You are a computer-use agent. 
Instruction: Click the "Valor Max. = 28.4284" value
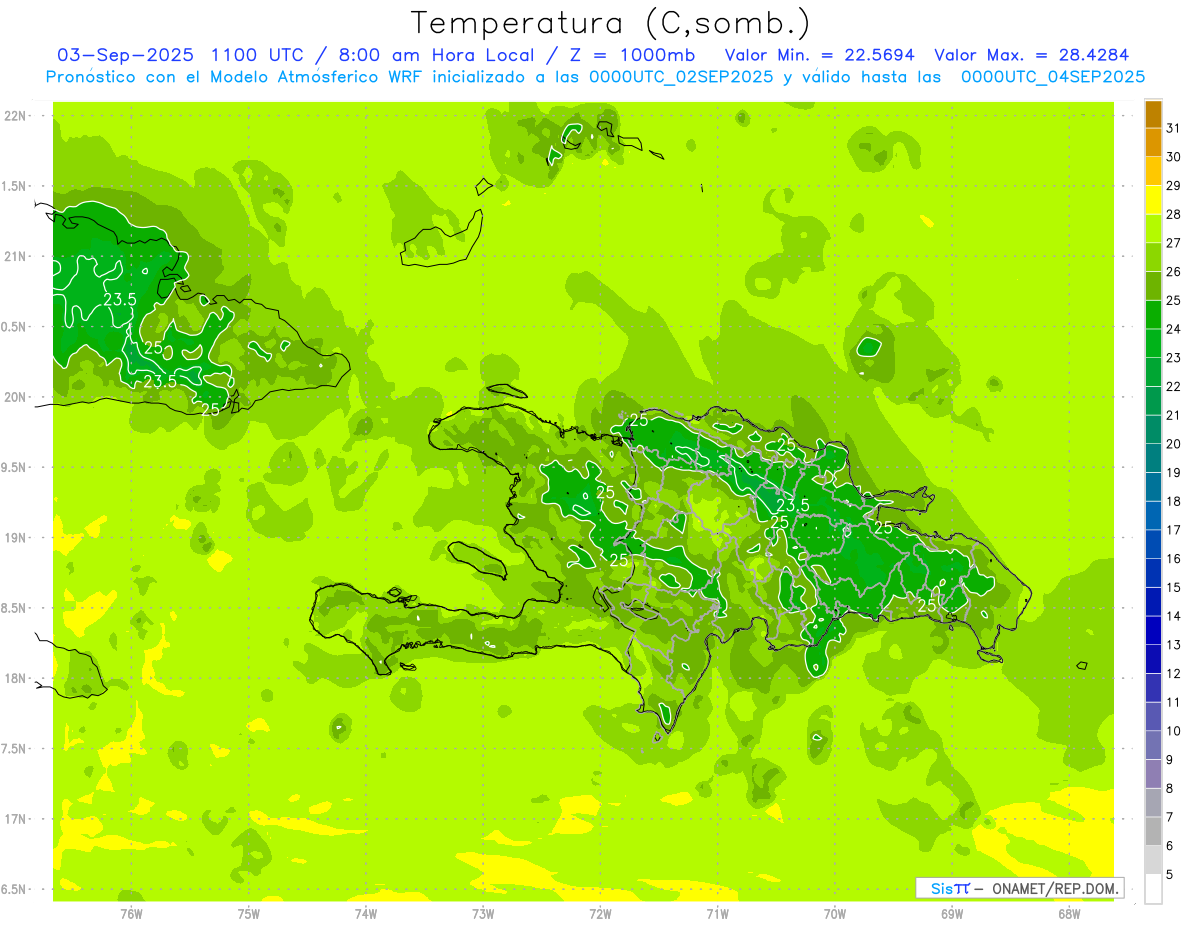pos(1031,55)
